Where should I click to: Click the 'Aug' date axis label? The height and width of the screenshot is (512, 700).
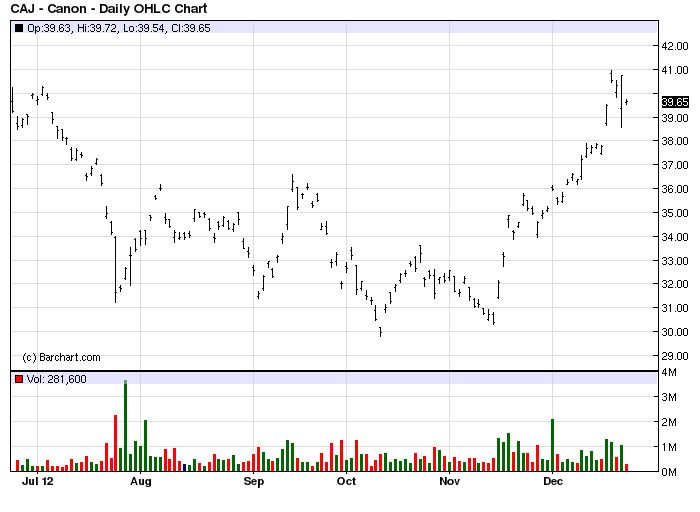point(141,481)
